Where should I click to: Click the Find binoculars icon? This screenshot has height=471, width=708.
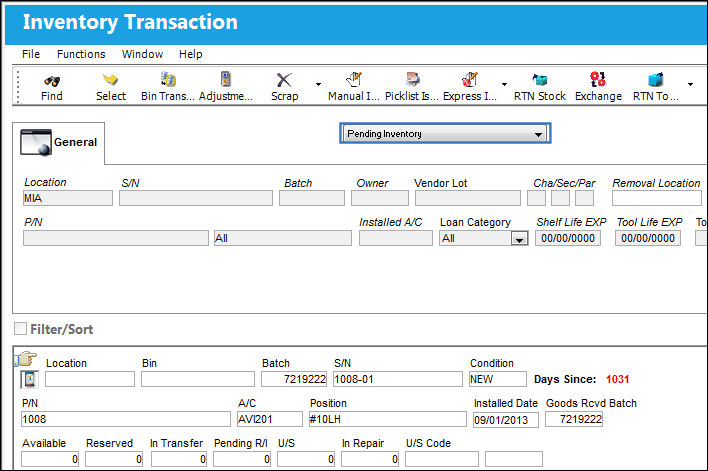pyautogui.click(x=52, y=81)
